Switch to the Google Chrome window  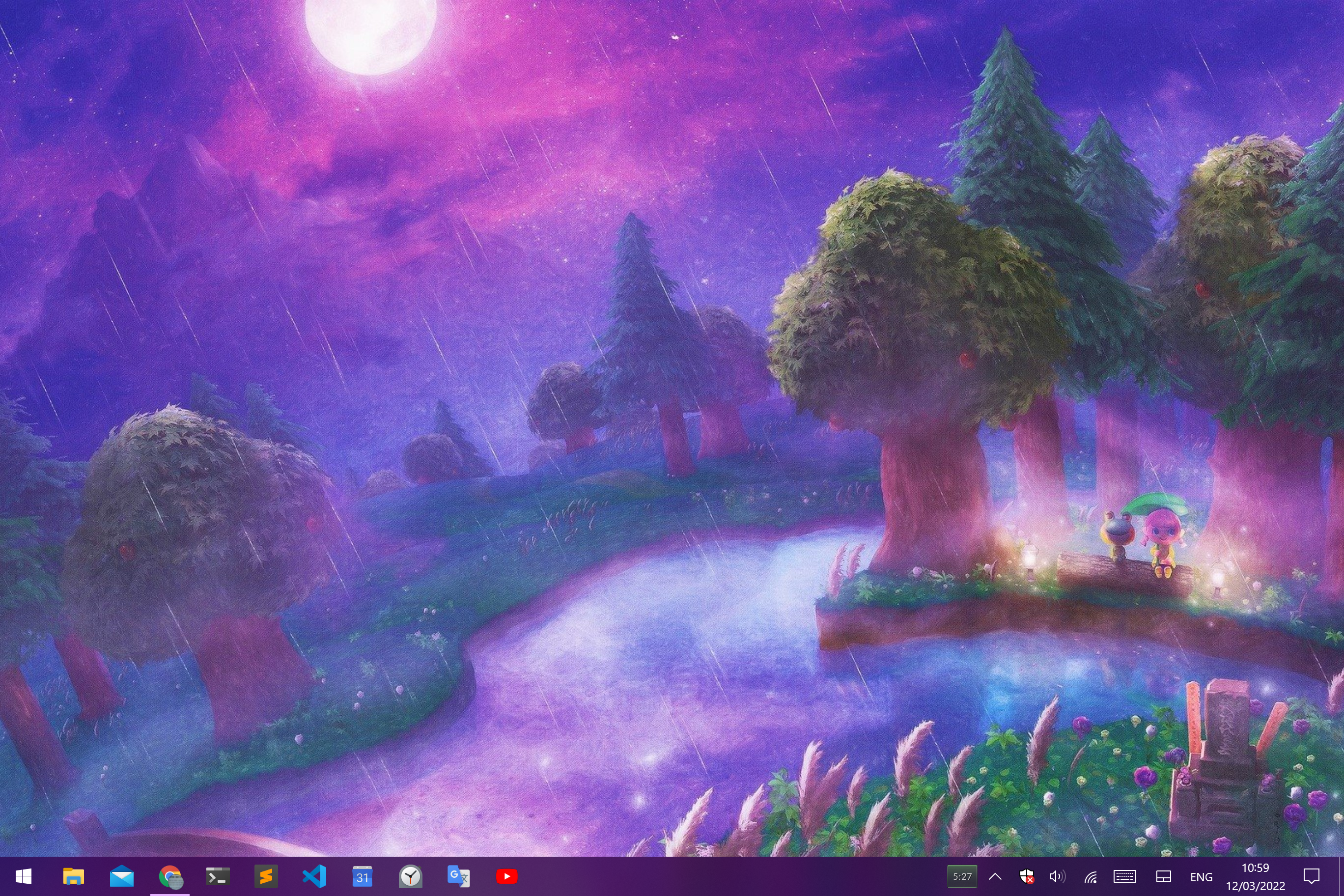tap(169, 876)
